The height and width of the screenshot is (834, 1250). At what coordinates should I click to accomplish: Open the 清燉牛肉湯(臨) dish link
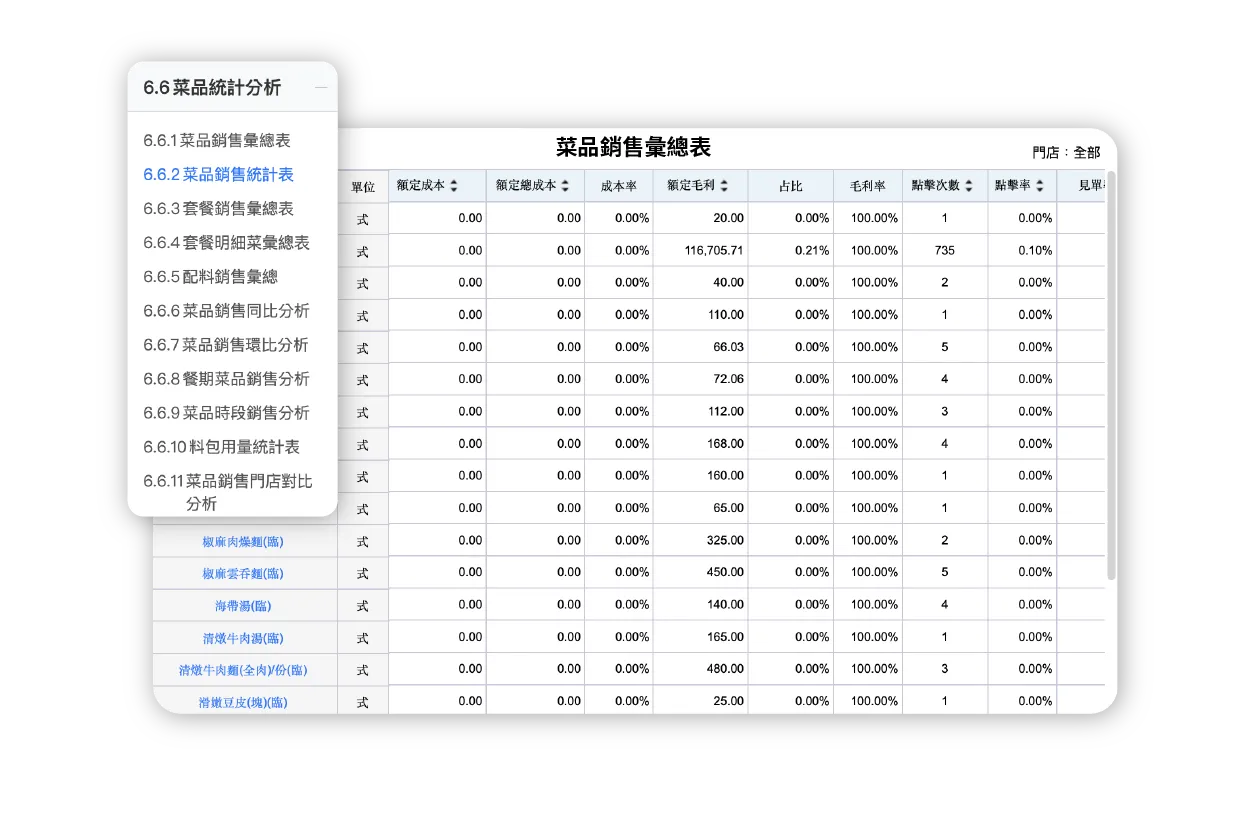click(x=243, y=638)
